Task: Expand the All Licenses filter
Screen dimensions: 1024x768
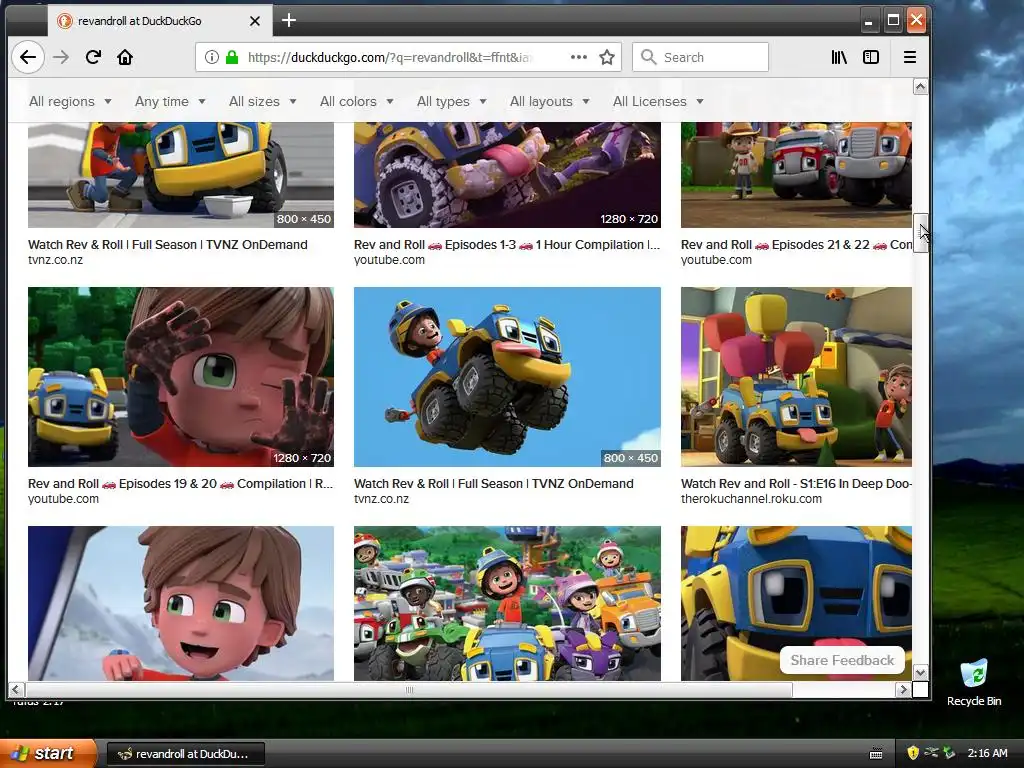Action: click(658, 101)
